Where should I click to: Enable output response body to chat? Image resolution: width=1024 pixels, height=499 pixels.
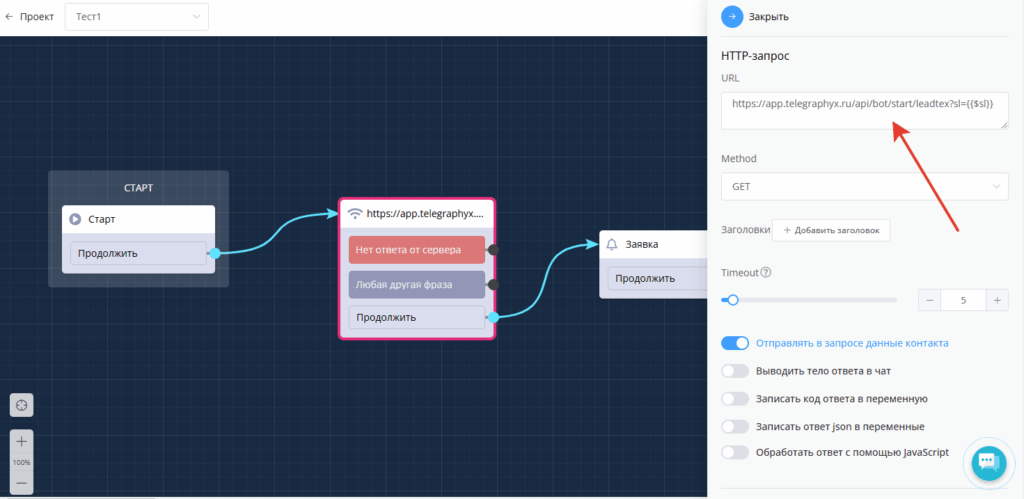tap(735, 371)
